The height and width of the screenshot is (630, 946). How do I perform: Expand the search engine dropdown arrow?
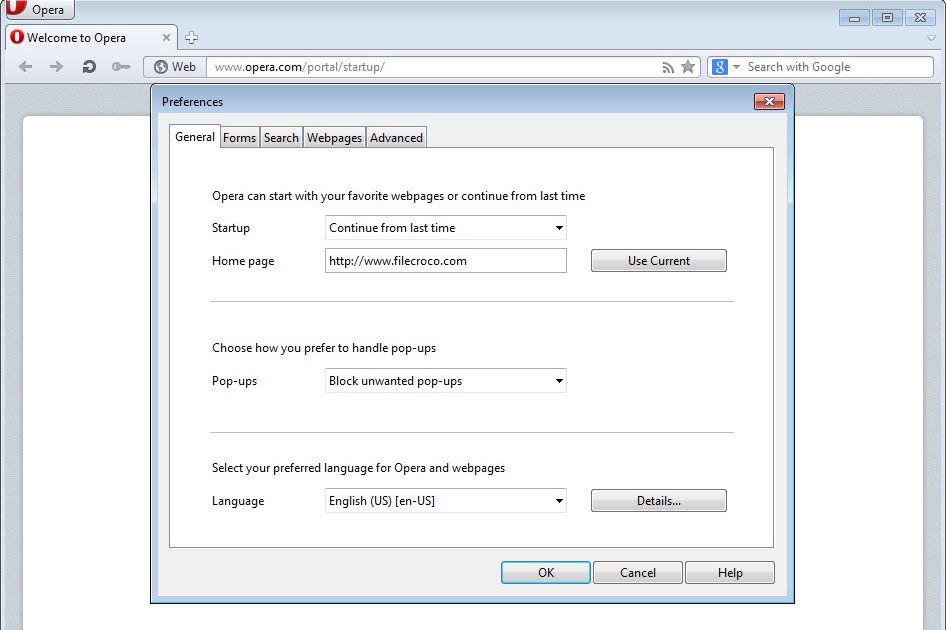(x=736, y=67)
